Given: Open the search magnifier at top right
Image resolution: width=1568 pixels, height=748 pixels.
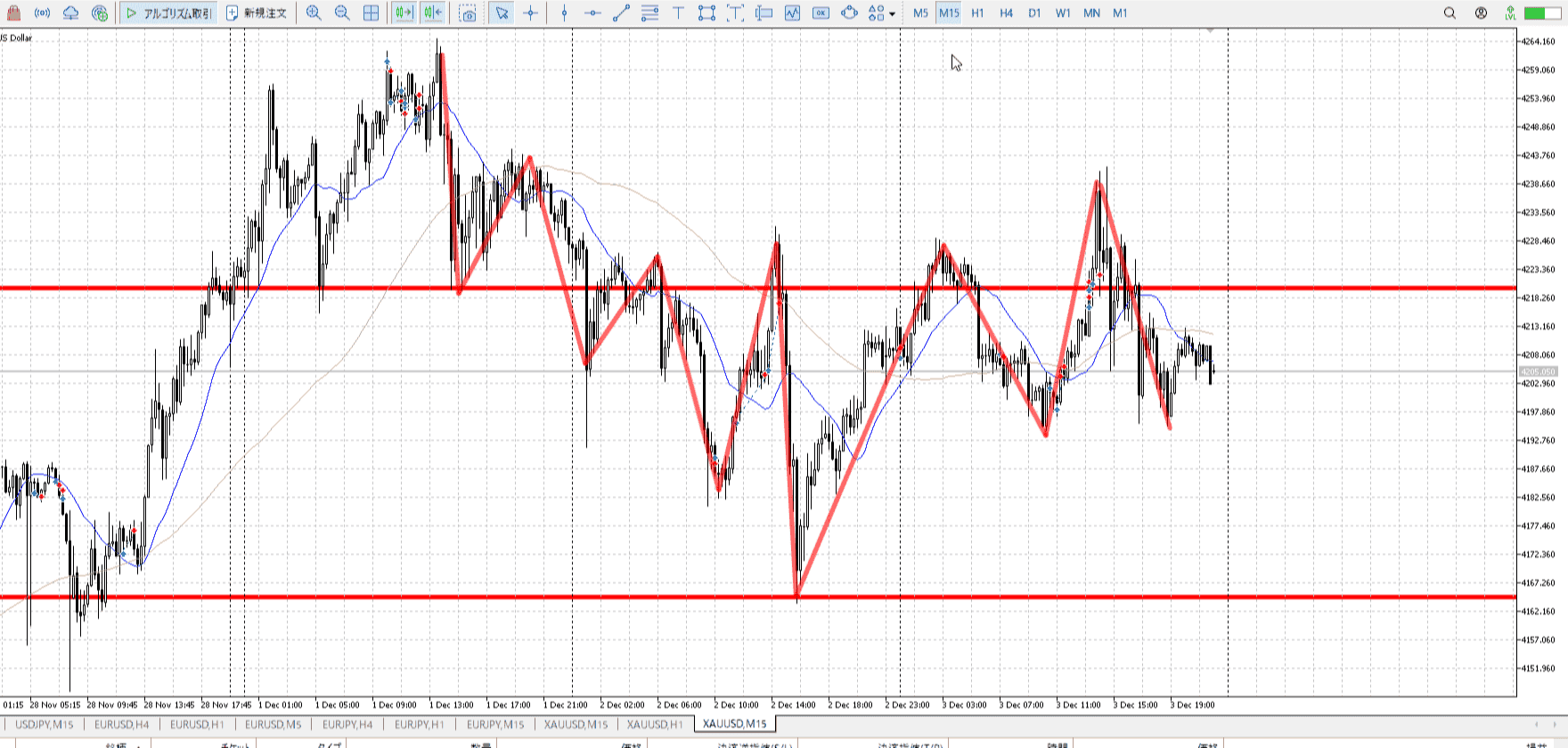Looking at the screenshot, I should [x=1450, y=13].
